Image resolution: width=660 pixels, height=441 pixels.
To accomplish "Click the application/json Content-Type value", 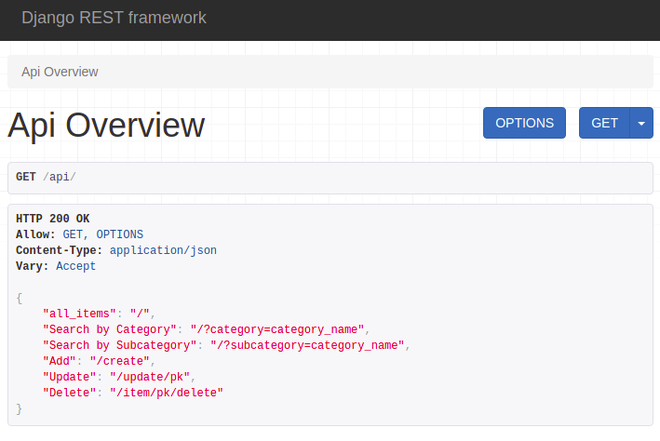I will click(x=163, y=250).
